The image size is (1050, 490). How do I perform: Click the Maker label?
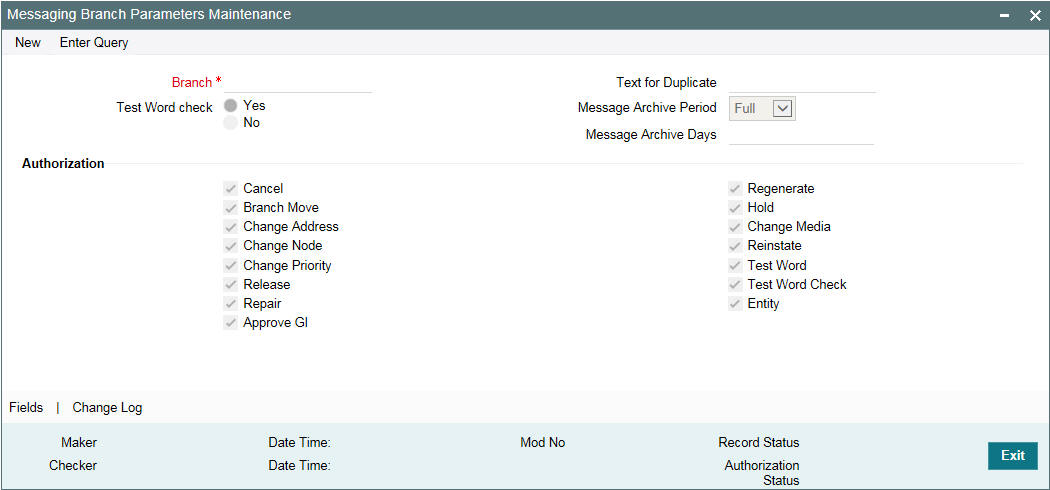click(79, 442)
